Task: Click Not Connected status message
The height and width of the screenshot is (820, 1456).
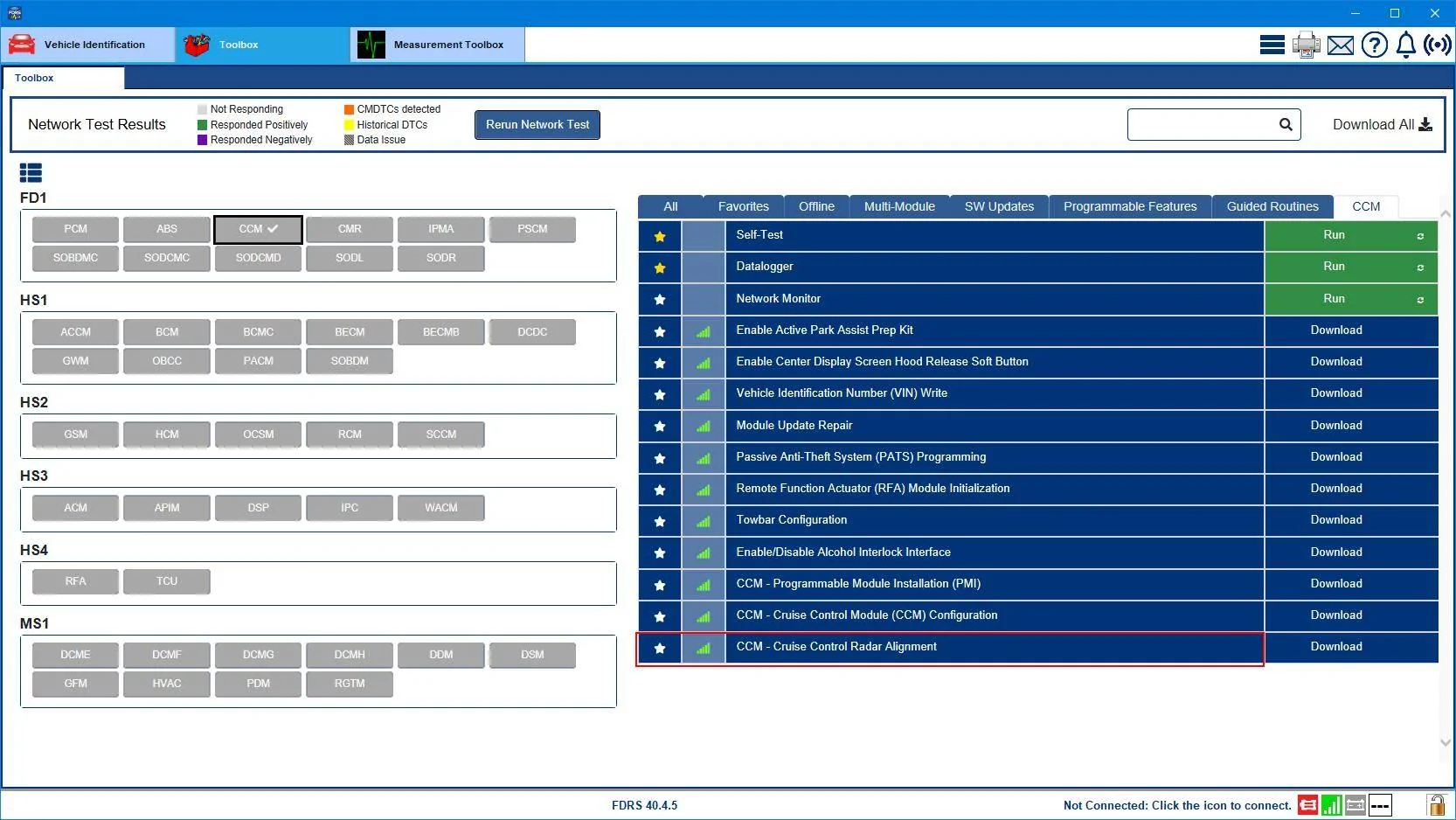Action: coord(1177,806)
